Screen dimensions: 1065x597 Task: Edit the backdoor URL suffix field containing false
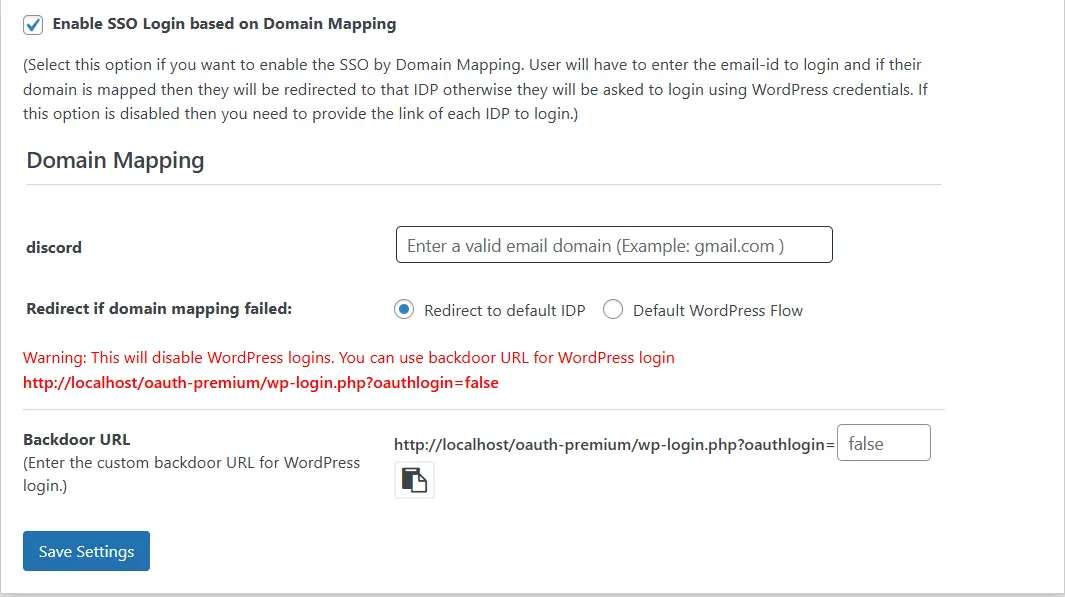[883, 442]
